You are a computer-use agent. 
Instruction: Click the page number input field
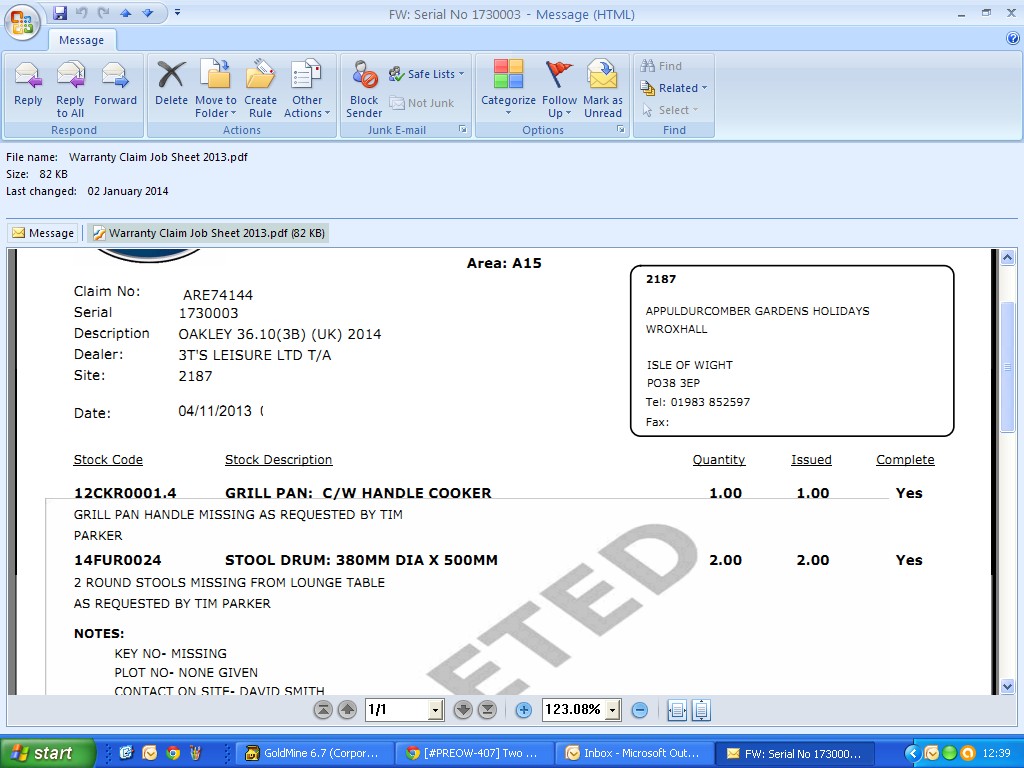coord(395,710)
